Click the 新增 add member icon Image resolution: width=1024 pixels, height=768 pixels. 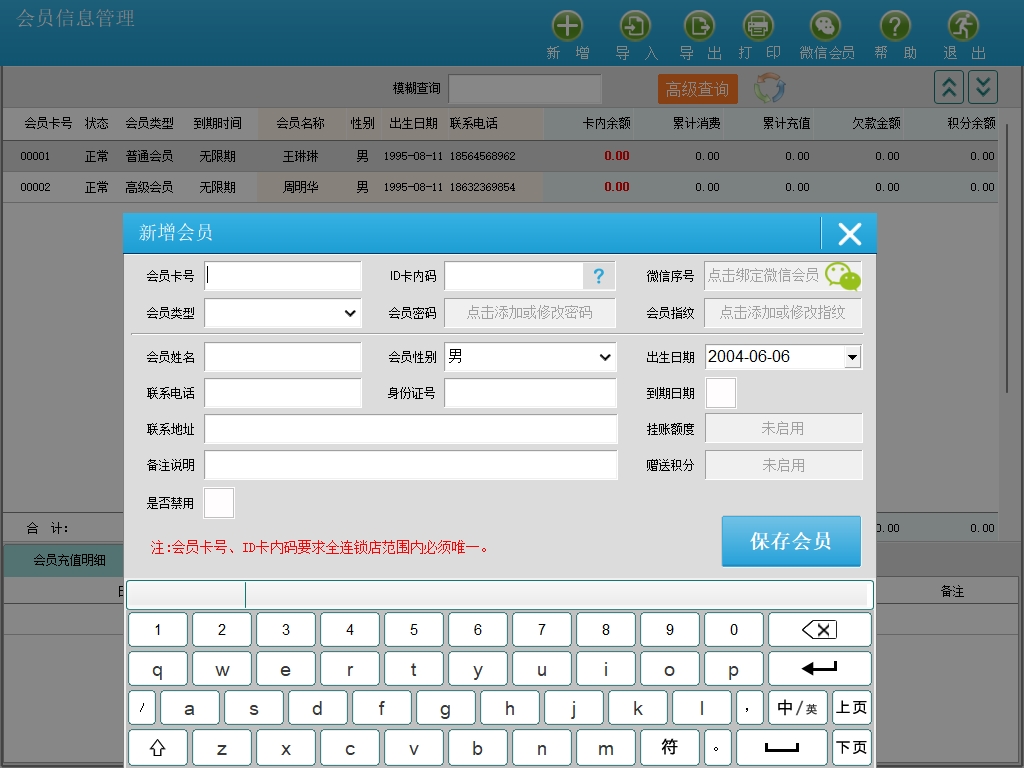point(567,27)
